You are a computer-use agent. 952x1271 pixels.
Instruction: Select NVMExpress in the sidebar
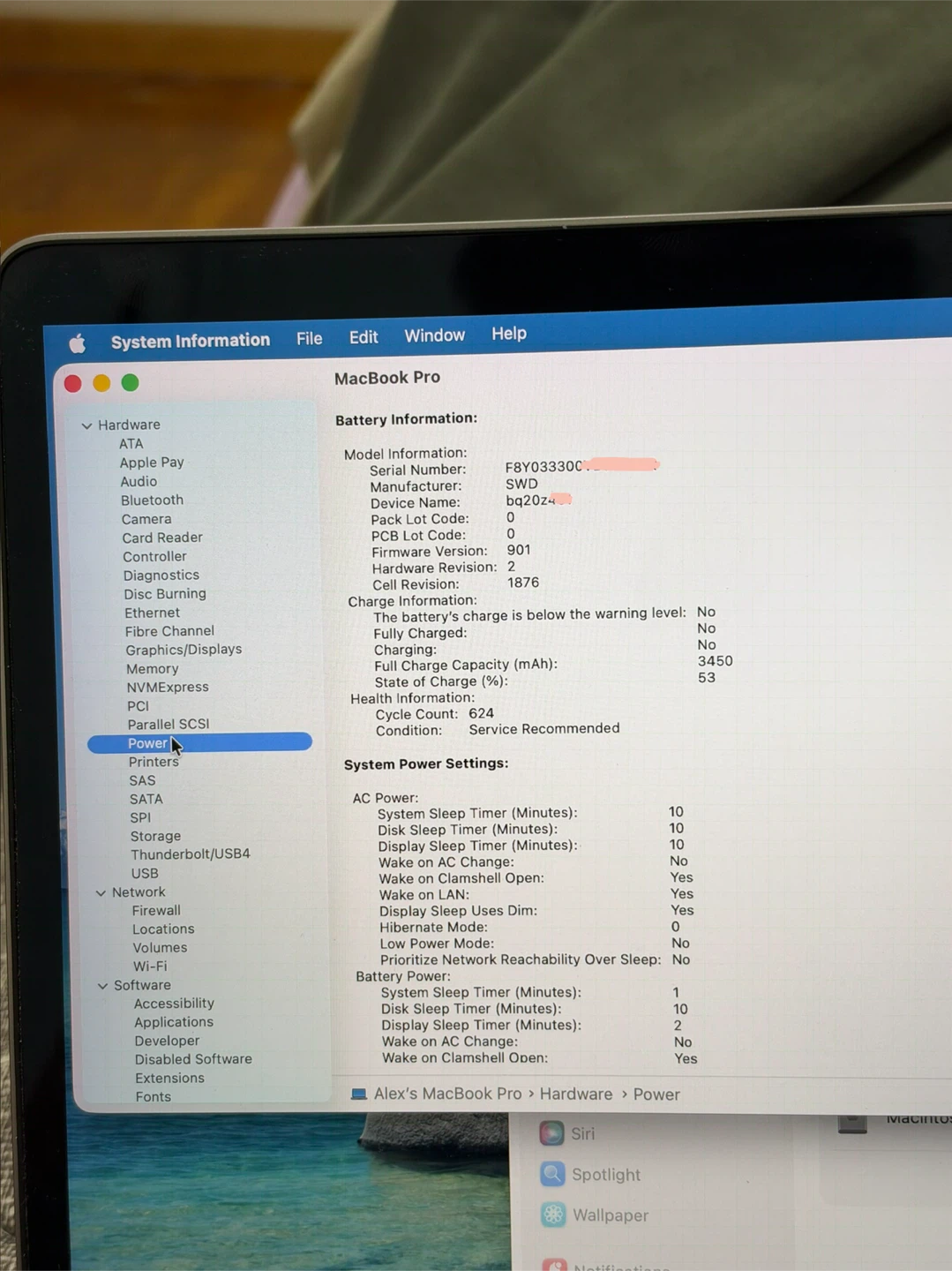coord(168,688)
